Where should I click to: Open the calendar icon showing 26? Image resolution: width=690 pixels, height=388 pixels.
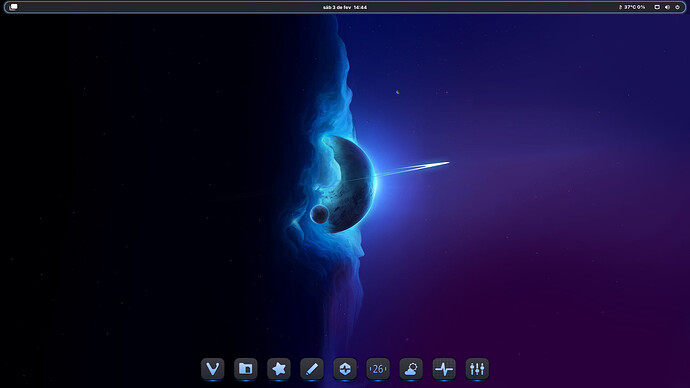[378, 369]
